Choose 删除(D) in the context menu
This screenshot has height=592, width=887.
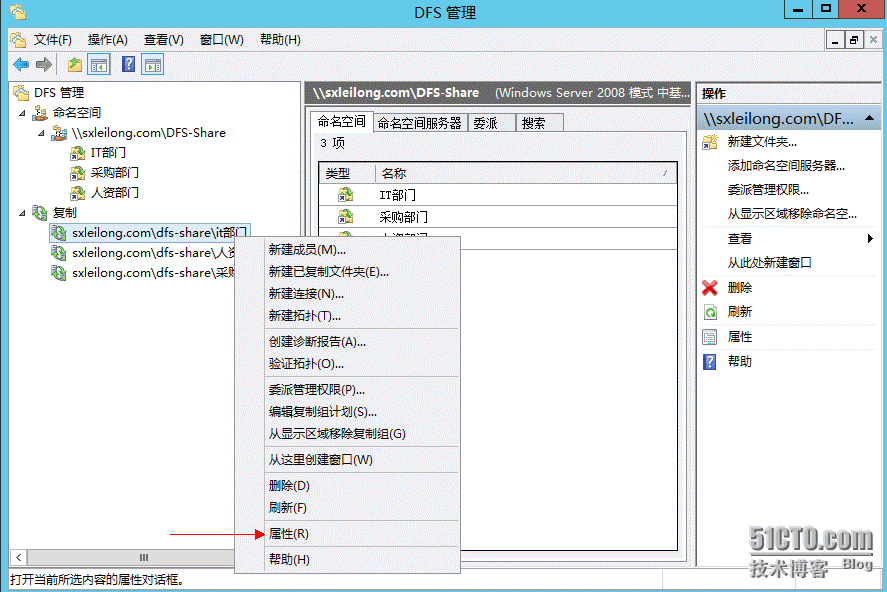362,486
